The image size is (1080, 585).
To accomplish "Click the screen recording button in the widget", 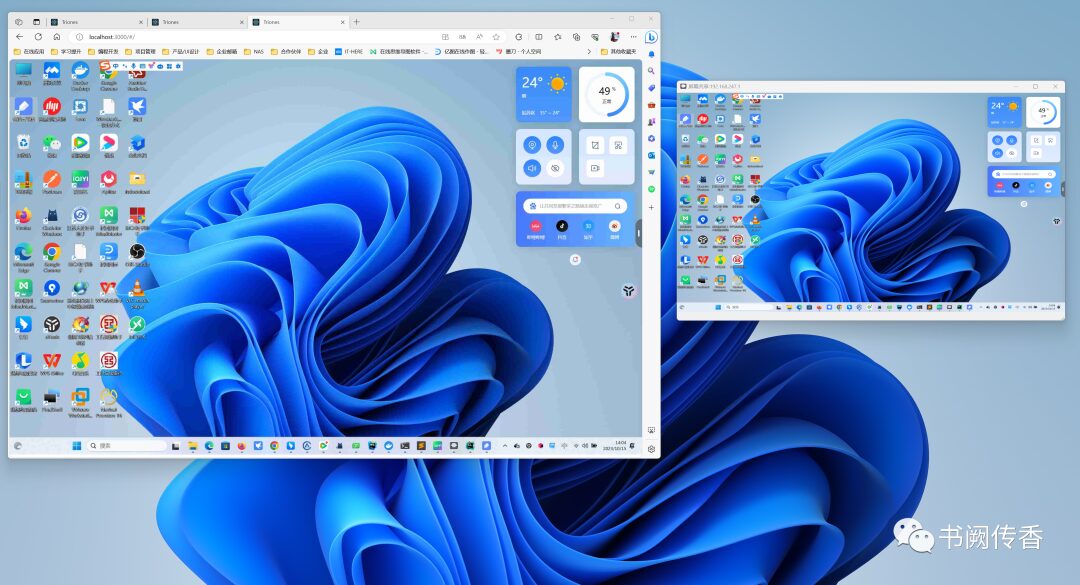I will pyautogui.click(x=595, y=167).
